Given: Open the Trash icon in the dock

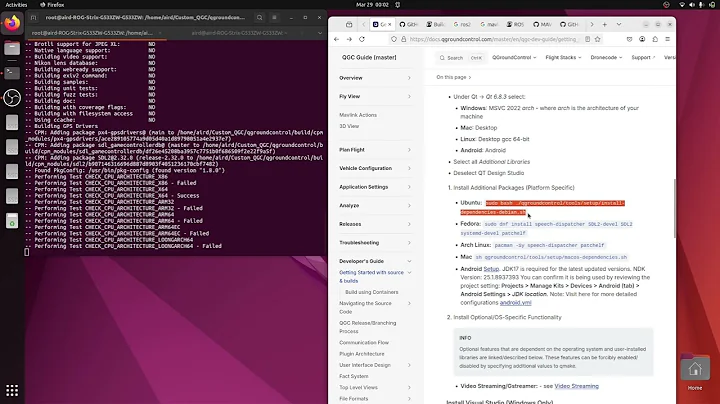Looking at the screenshot, I should [12, 221].
